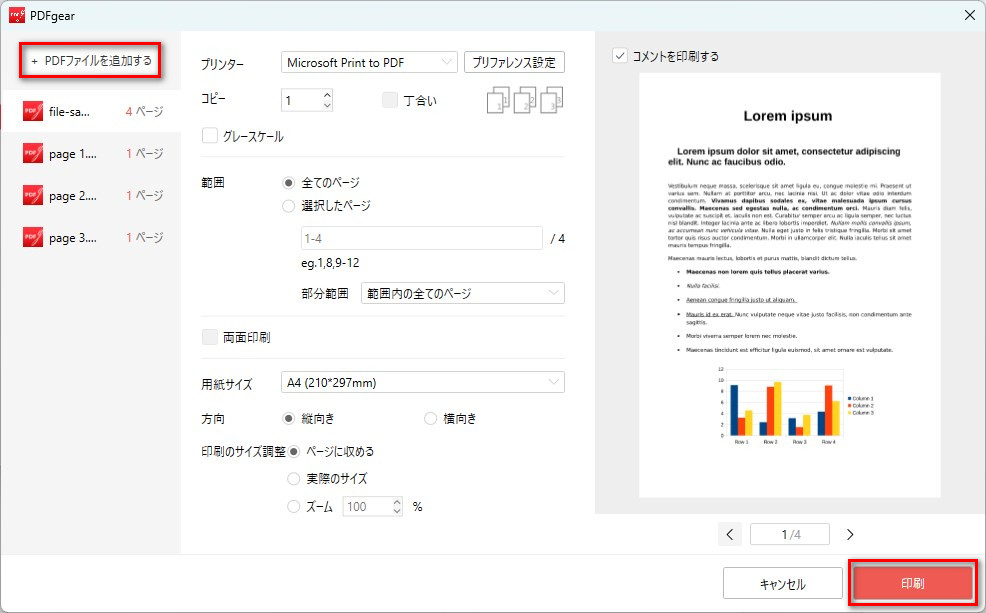Choose 横向き orientation

click(430, 419)
